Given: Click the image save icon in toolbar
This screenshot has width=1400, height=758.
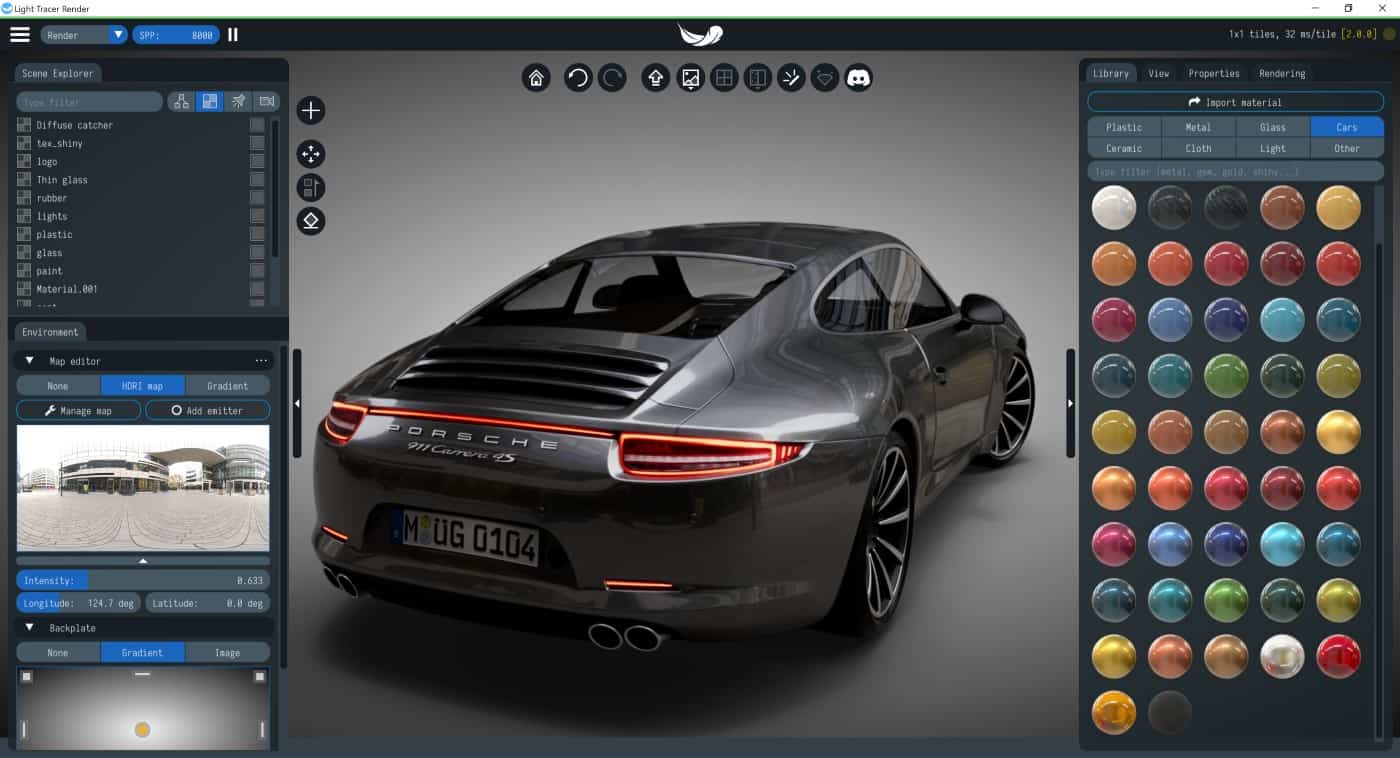Looking at the screenshot, I should 690,77.
